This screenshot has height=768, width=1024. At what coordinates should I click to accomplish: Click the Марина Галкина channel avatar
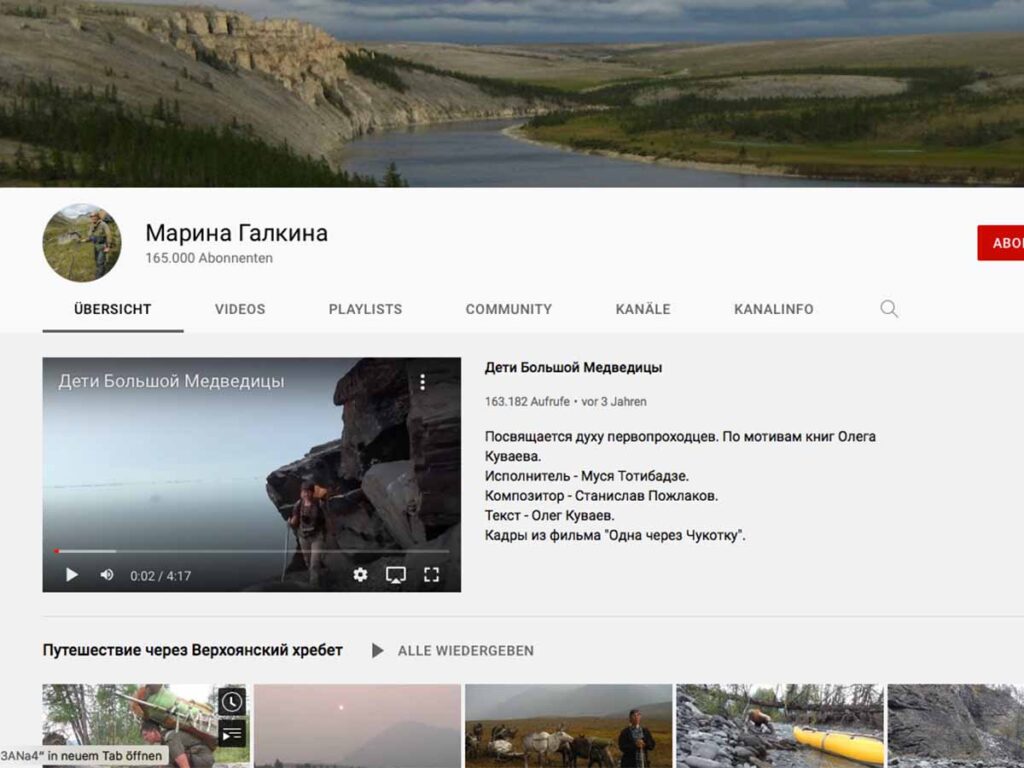pos(82,243)
